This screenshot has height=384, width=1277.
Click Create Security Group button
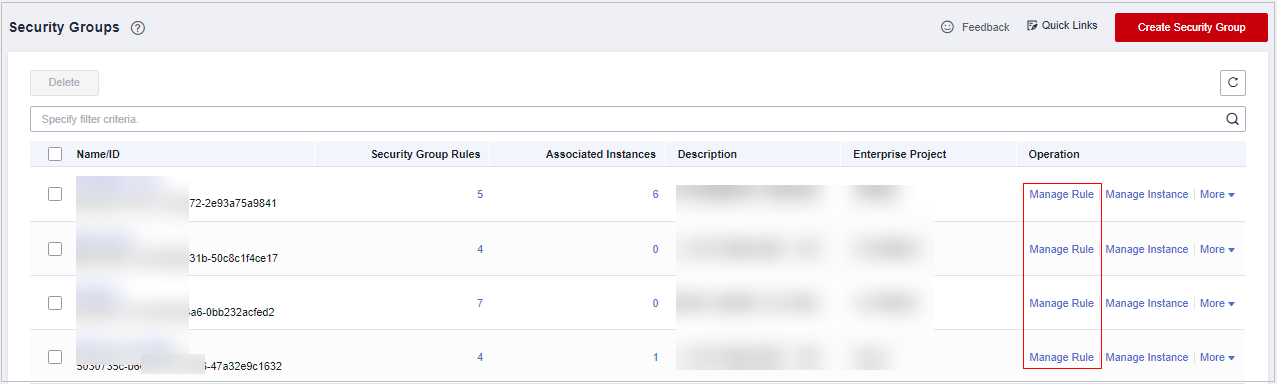point(1191,27)
